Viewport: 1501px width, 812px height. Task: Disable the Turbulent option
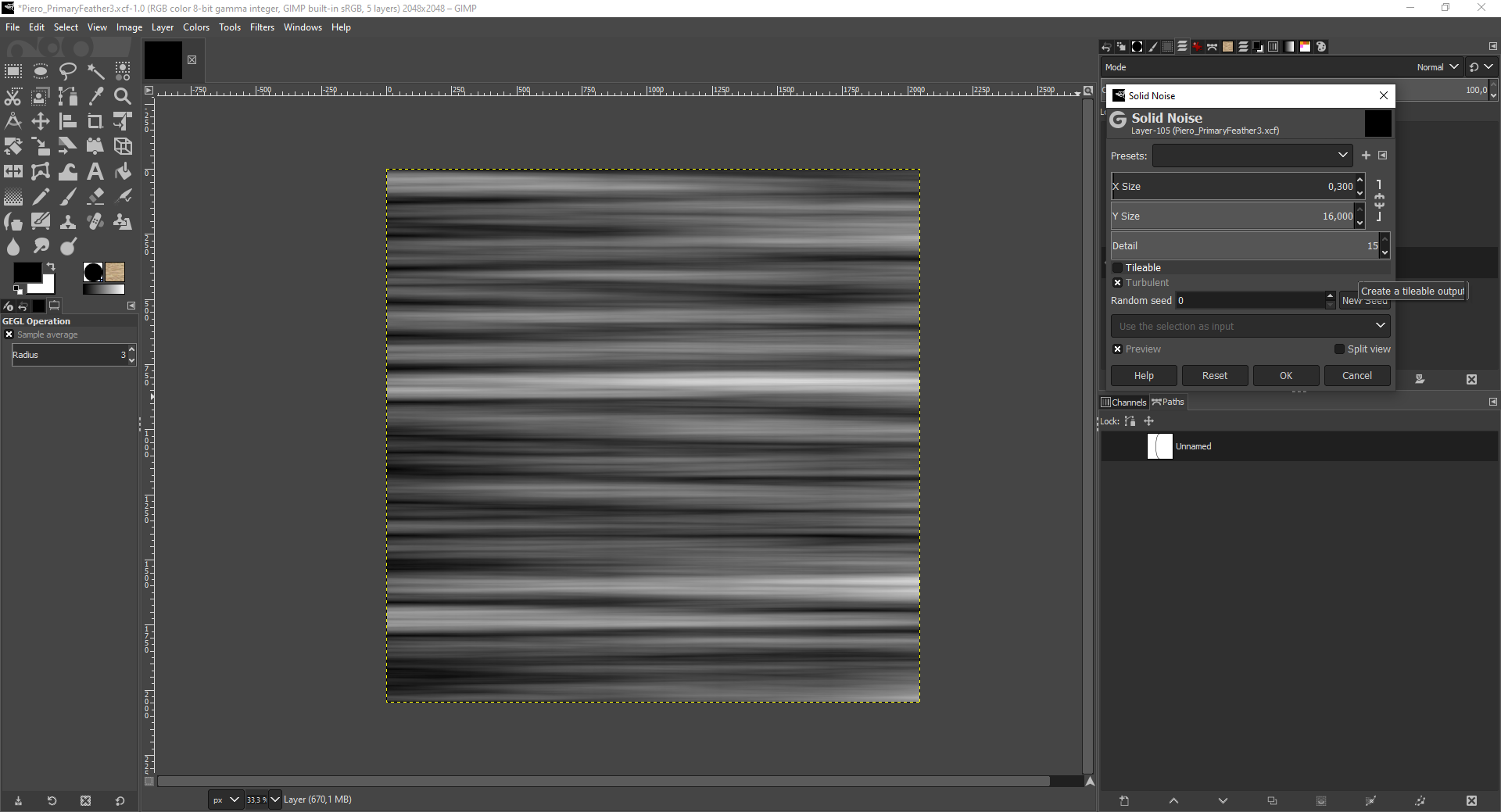tap(1119, 283)
